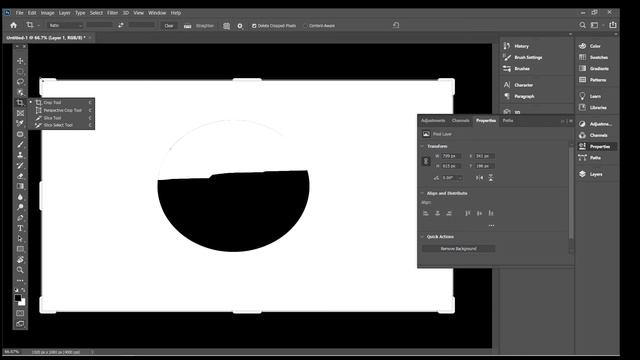640x360 pixels.
Task: Toggle link width and height proportions
Action: click(426, 161)
